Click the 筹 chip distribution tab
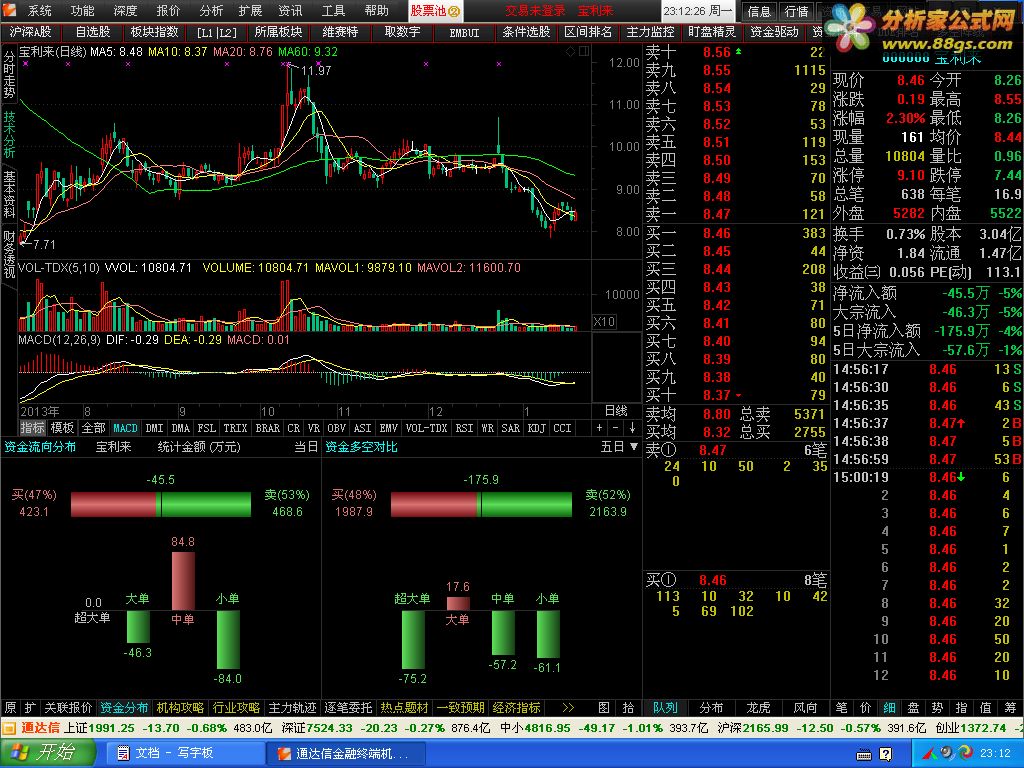The height and width of the screenshot is (768, 1024). 1010,707
